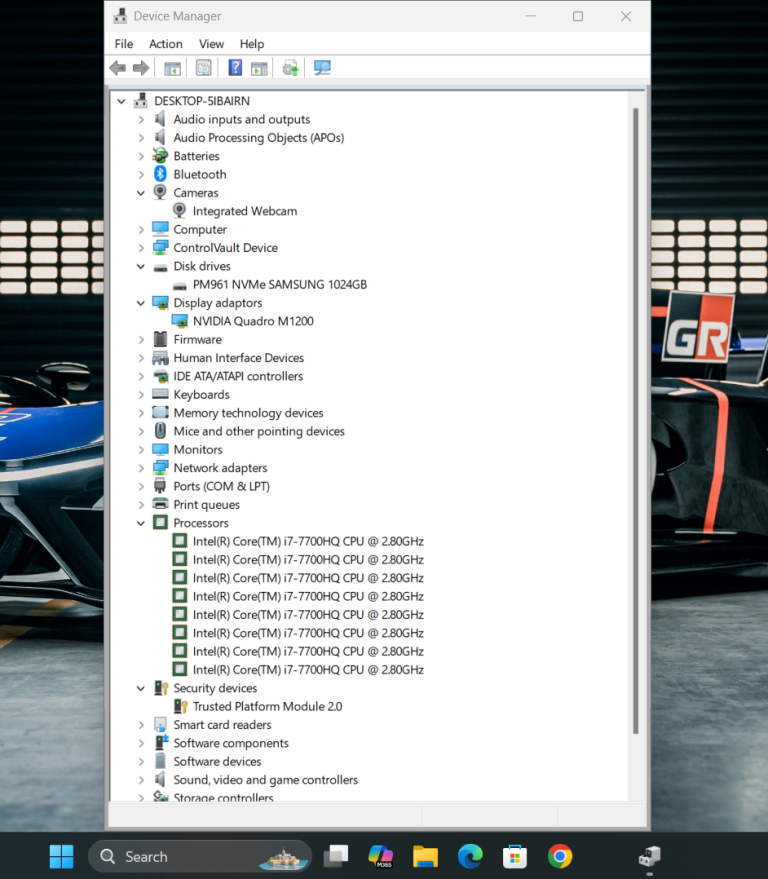Click the Monitors category icon
Screen dimensions: 768x879
[160, 450]
